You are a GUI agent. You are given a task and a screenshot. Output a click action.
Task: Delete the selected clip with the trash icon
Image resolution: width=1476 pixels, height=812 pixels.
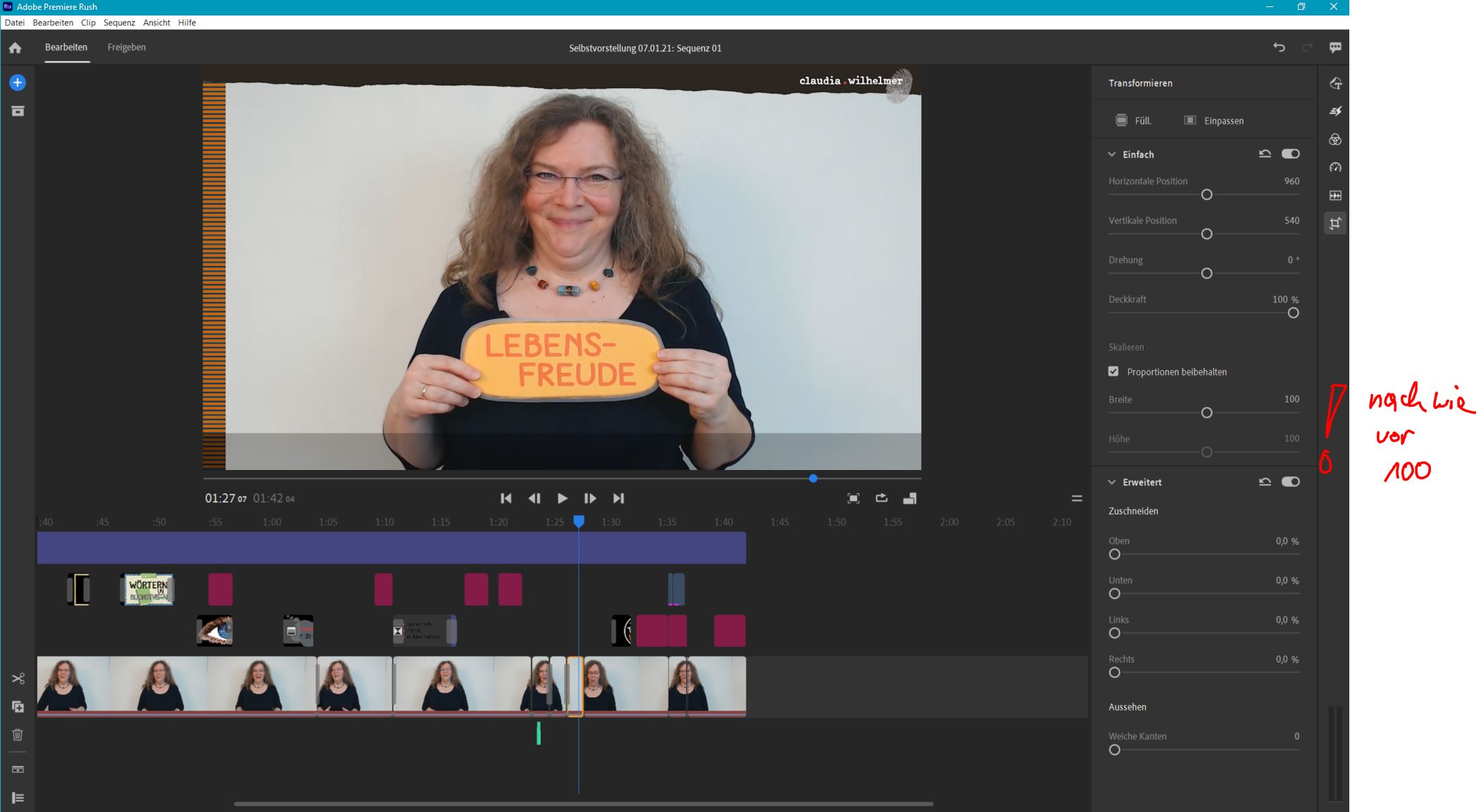click(x=18, y=735)
